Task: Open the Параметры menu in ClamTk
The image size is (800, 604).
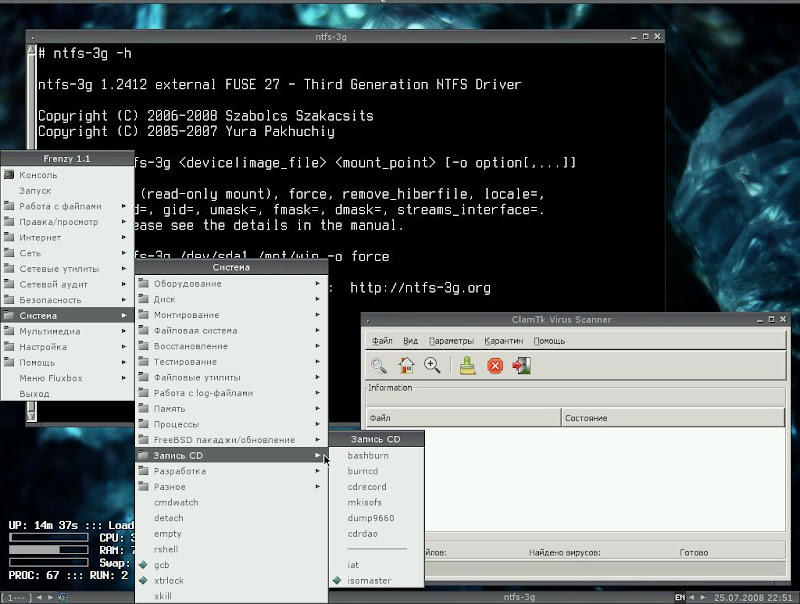Action: point(451,341)
